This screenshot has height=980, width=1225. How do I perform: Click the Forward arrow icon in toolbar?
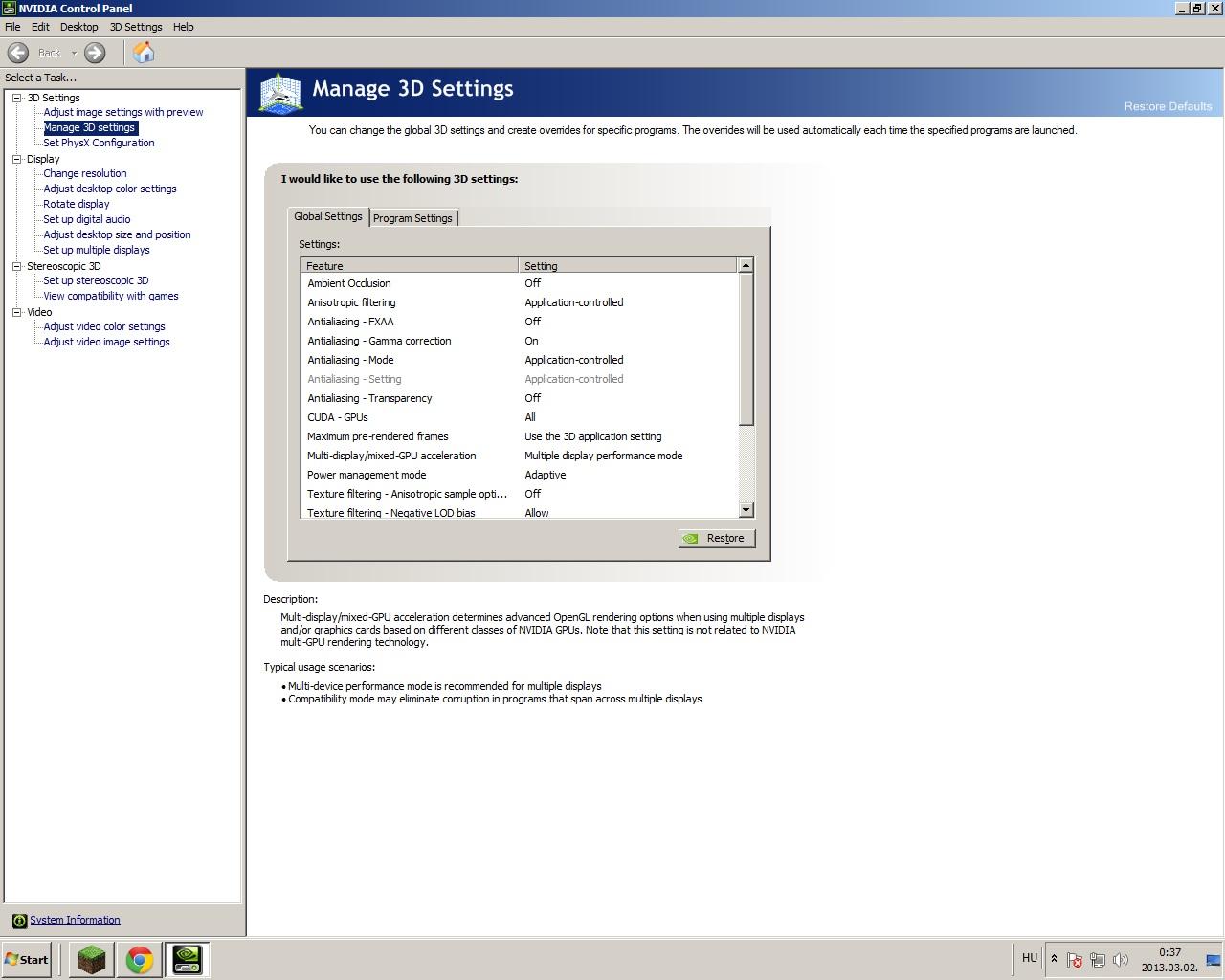click(95, 53)
